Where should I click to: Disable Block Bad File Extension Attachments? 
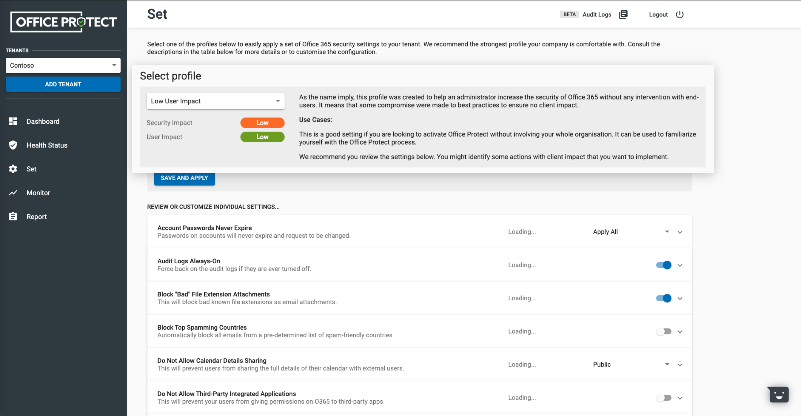pos(662,298)
